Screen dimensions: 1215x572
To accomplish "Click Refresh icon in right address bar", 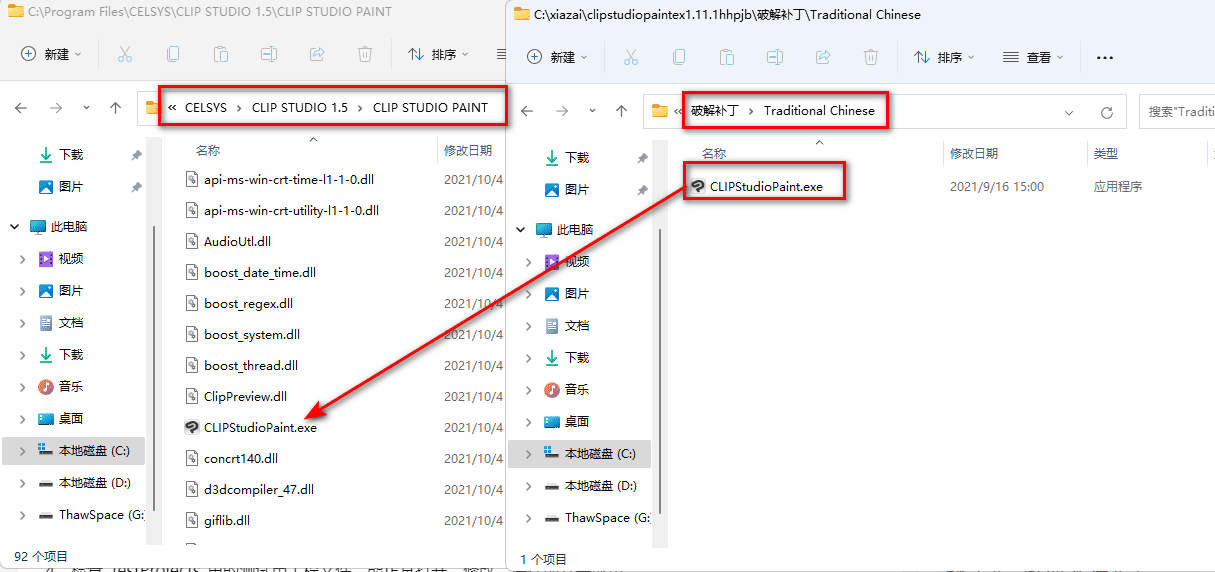I will [x=1106, y=112].
